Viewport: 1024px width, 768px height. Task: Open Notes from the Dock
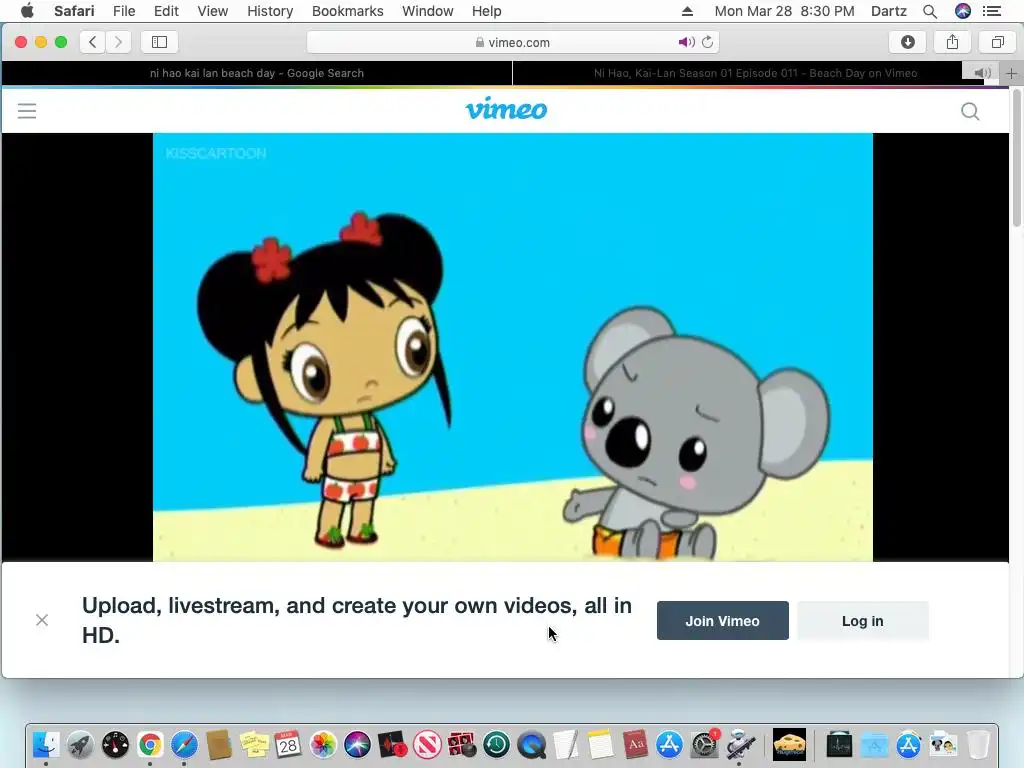pyautogui.click(x=600, y=744)
